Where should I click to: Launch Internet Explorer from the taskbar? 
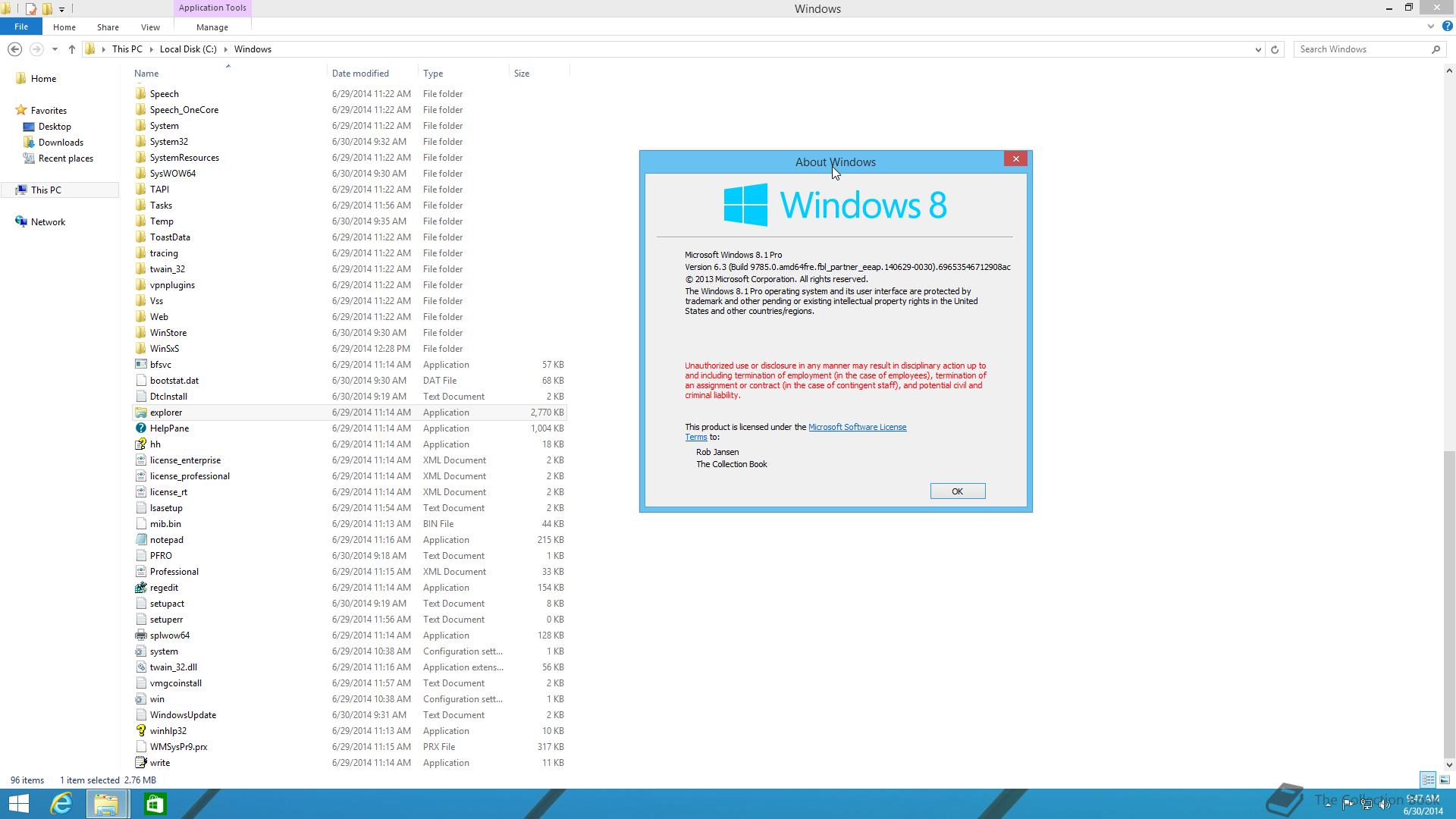[x=61, y=804]
